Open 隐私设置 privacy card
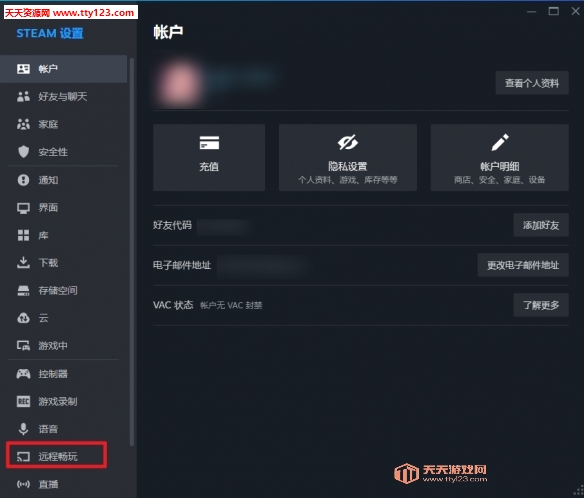Screen dimensions: 584x498 tap(347, 157)
